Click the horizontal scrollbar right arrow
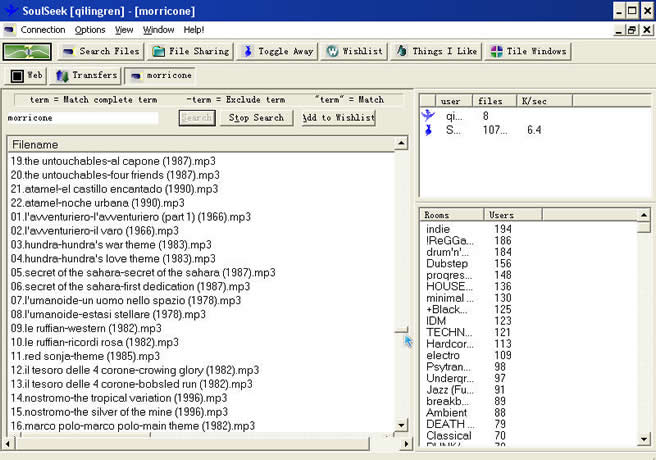The width and height of the screenshot is (656, 460). click(406, 443)
